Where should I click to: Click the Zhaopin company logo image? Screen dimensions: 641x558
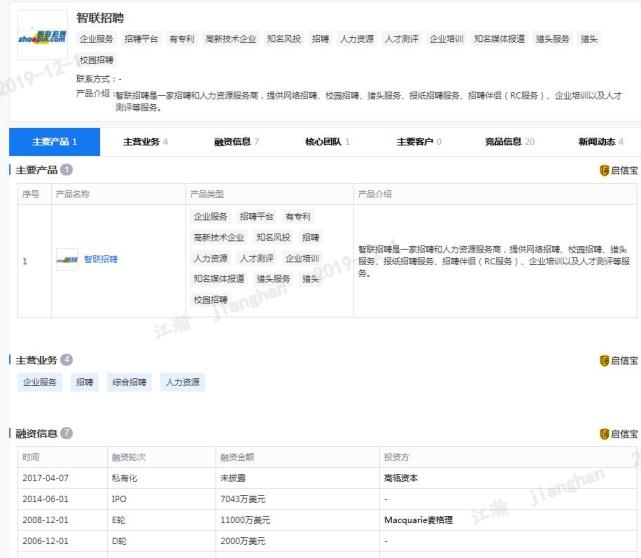click(42, 35)
